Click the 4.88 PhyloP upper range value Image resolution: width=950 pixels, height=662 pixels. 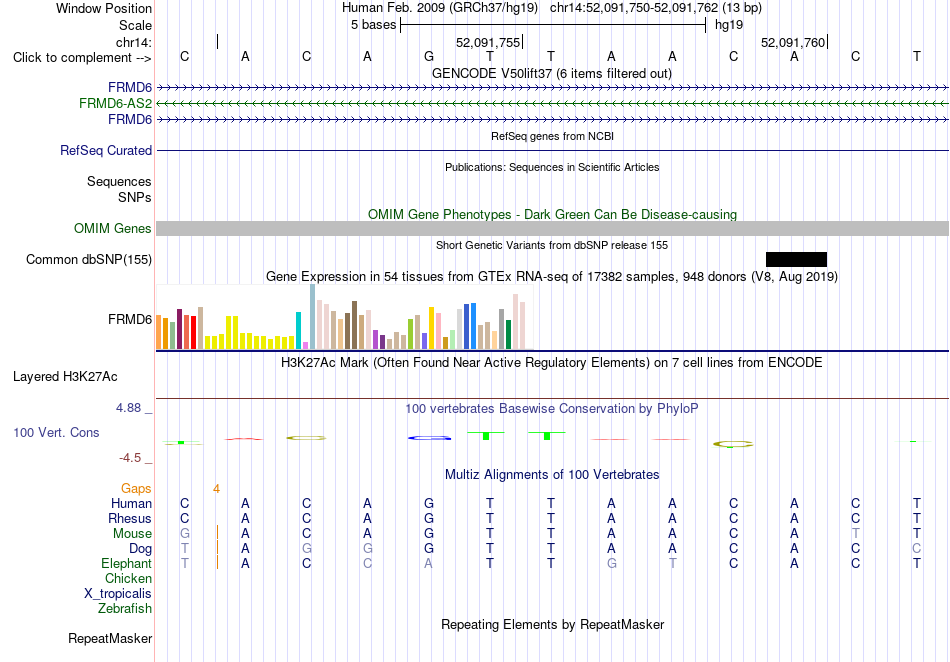tap(128, 408)
